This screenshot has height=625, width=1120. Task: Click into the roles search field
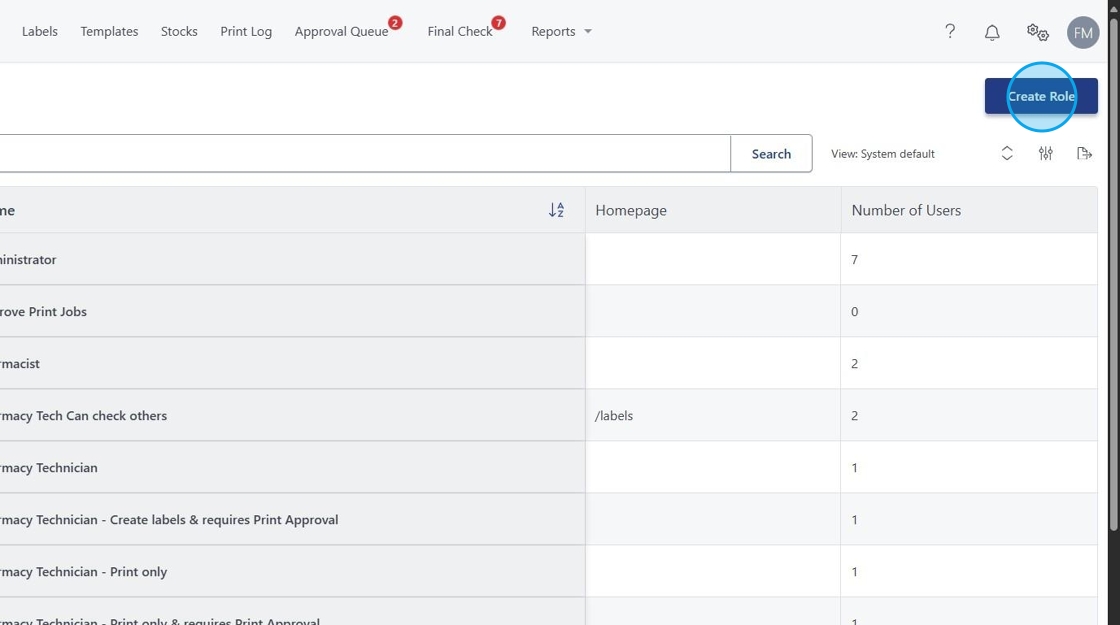pos(360,154)
